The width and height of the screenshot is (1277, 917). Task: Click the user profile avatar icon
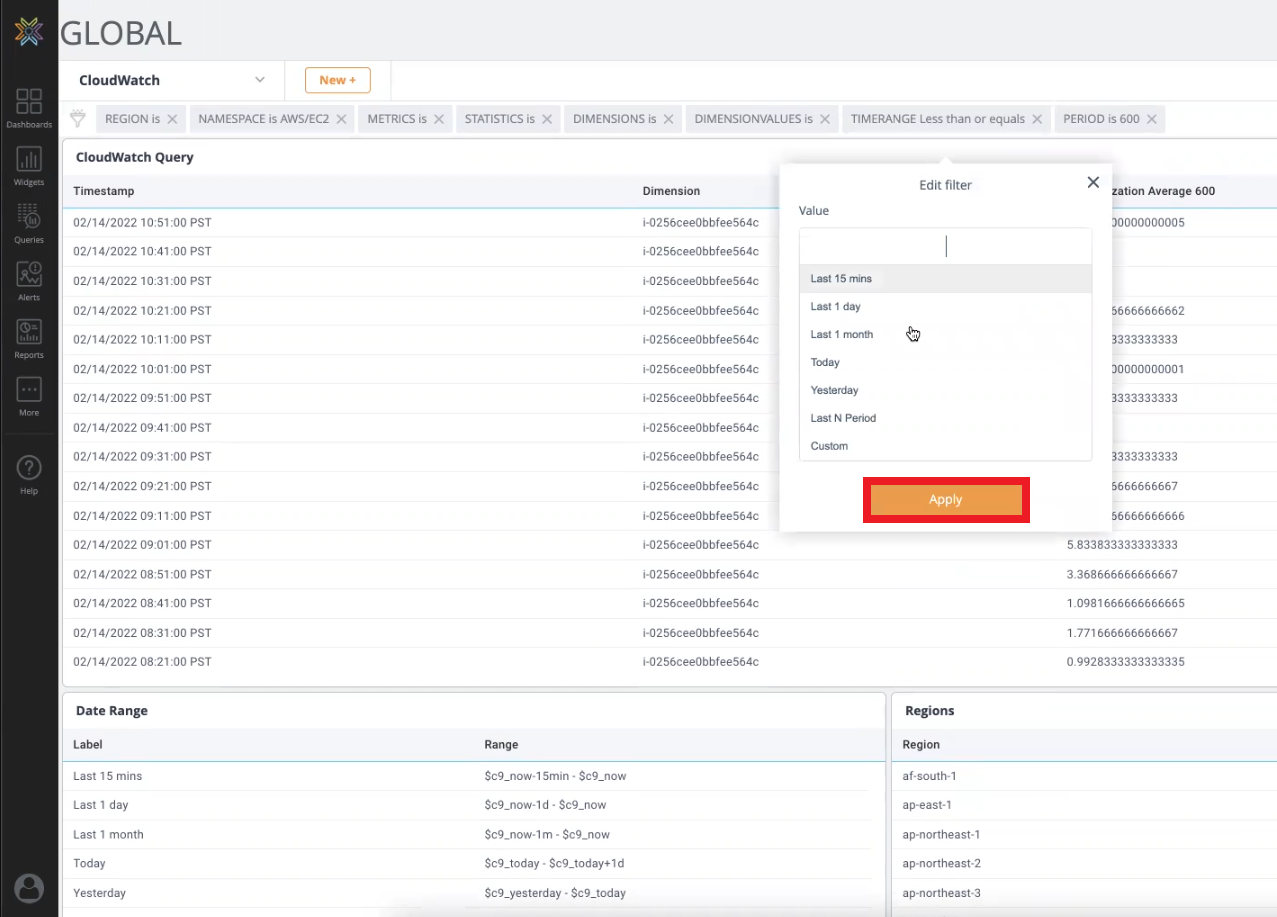click(x=30, y=887)
